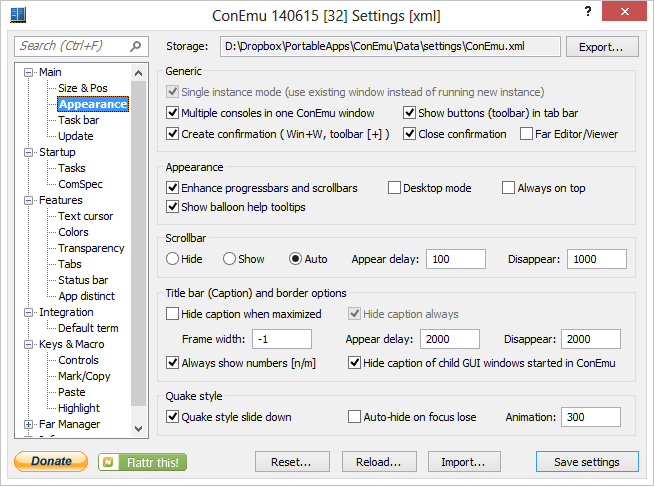Image resolution: width=654 pixels, height=486 pixels.
Task: Open the Update settings page
Action: (x=75, y=136)
